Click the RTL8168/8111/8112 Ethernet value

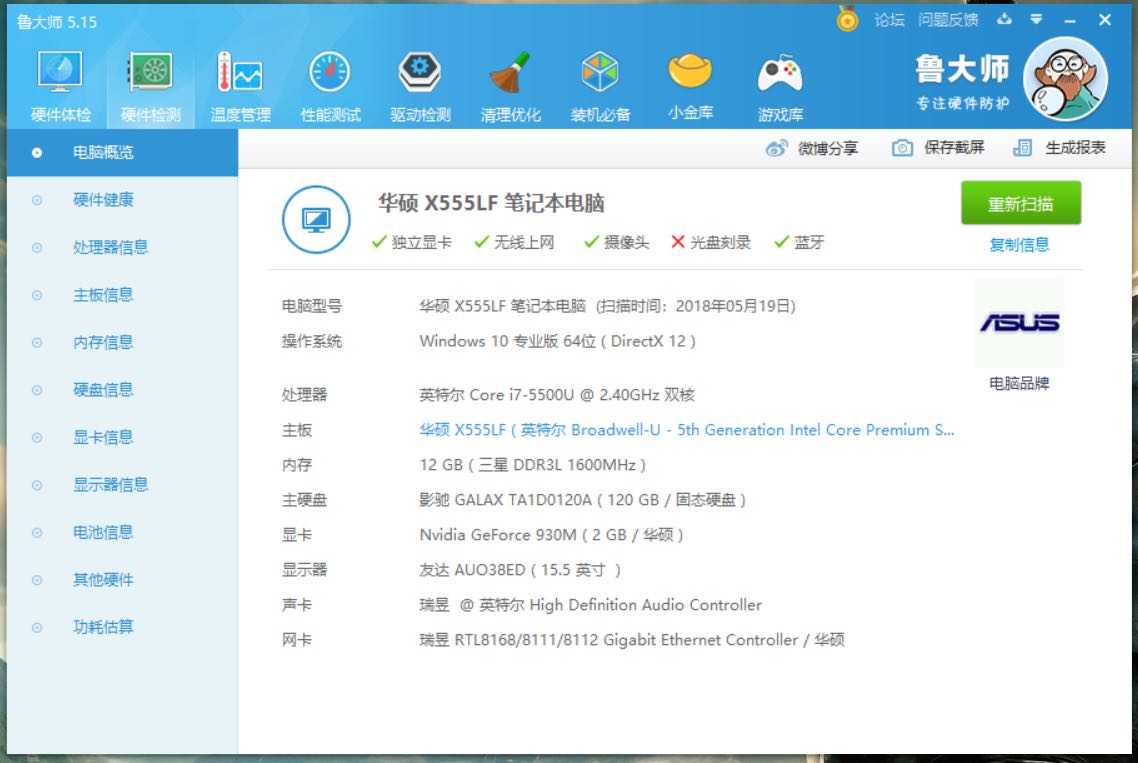(x=631, y=640)
